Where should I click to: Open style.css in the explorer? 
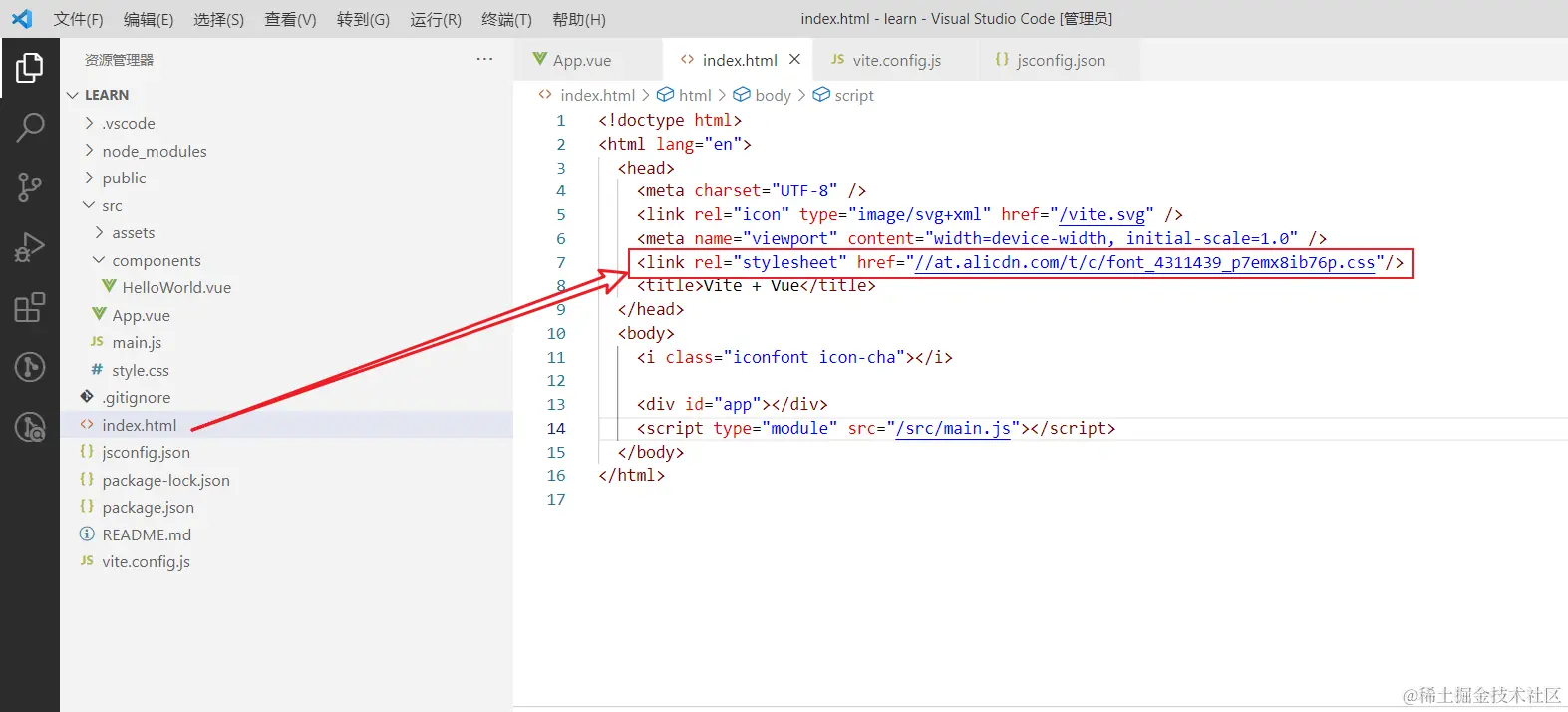click(x=141, y=370)
